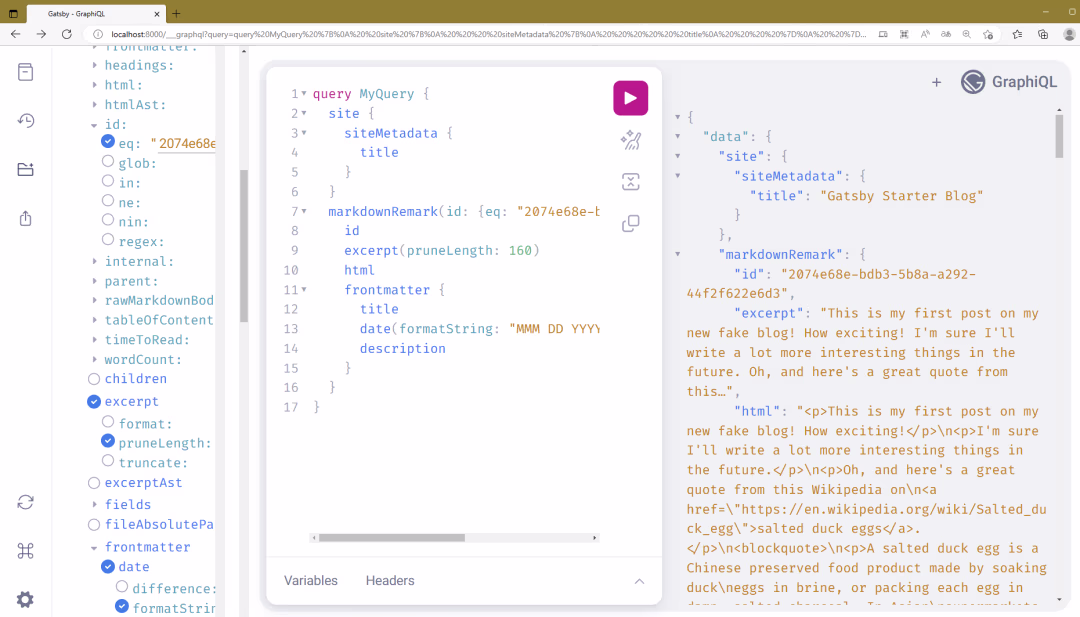The image size is (1080, 617).
Task: Uncheck the eq argument under id
Action: pos(107,141)
